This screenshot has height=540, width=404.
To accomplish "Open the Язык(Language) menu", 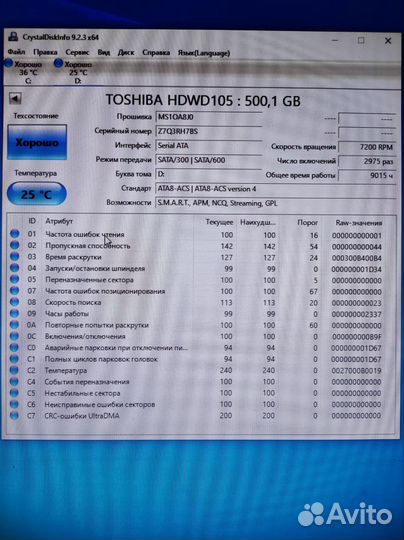I will pos(204,53).
